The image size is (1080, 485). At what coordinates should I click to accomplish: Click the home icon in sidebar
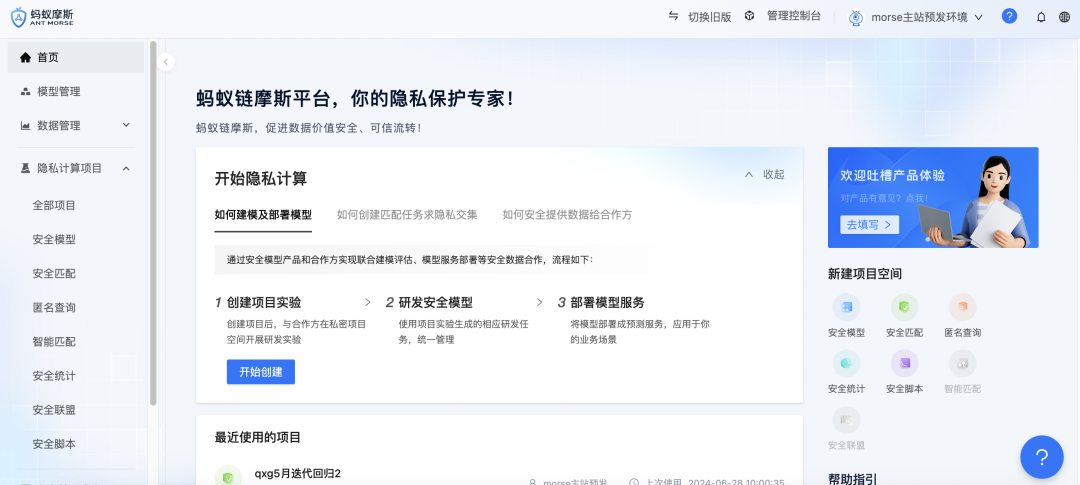click(25, 57)
